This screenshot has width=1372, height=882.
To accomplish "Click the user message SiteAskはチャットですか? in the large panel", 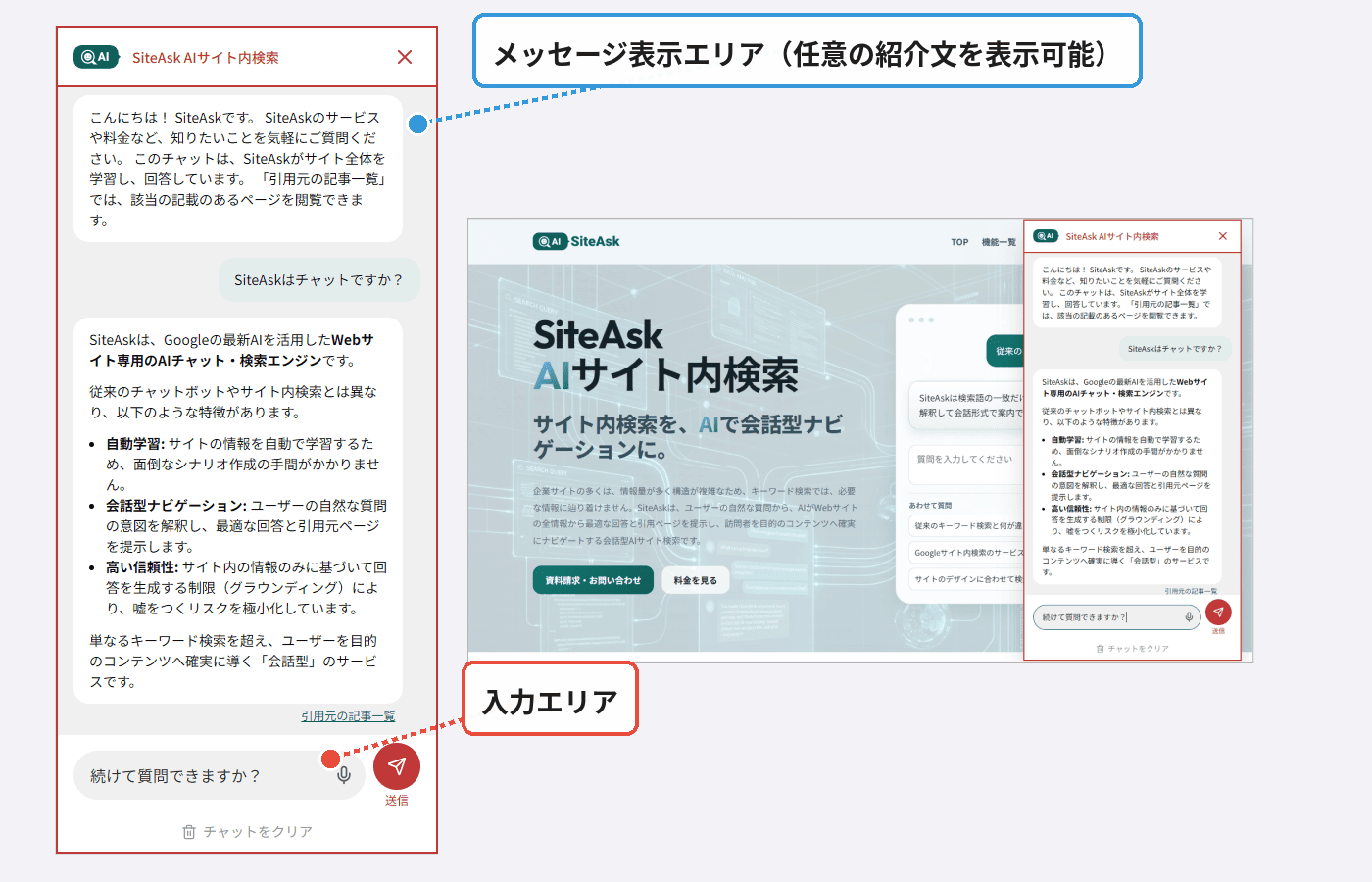I will (x=319, y=280).
